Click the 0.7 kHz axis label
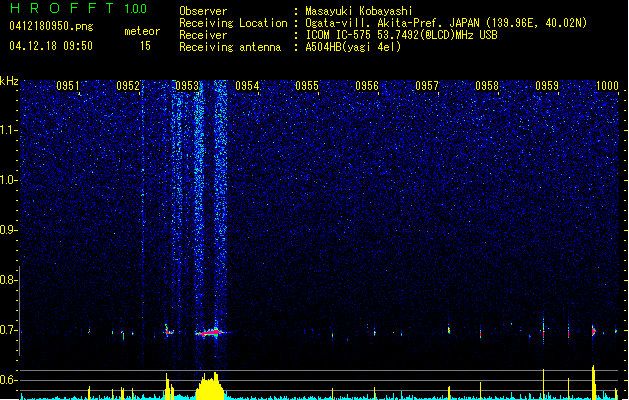Image resolution: width=629 pixels, height=400 pixels. coord(8,330)
